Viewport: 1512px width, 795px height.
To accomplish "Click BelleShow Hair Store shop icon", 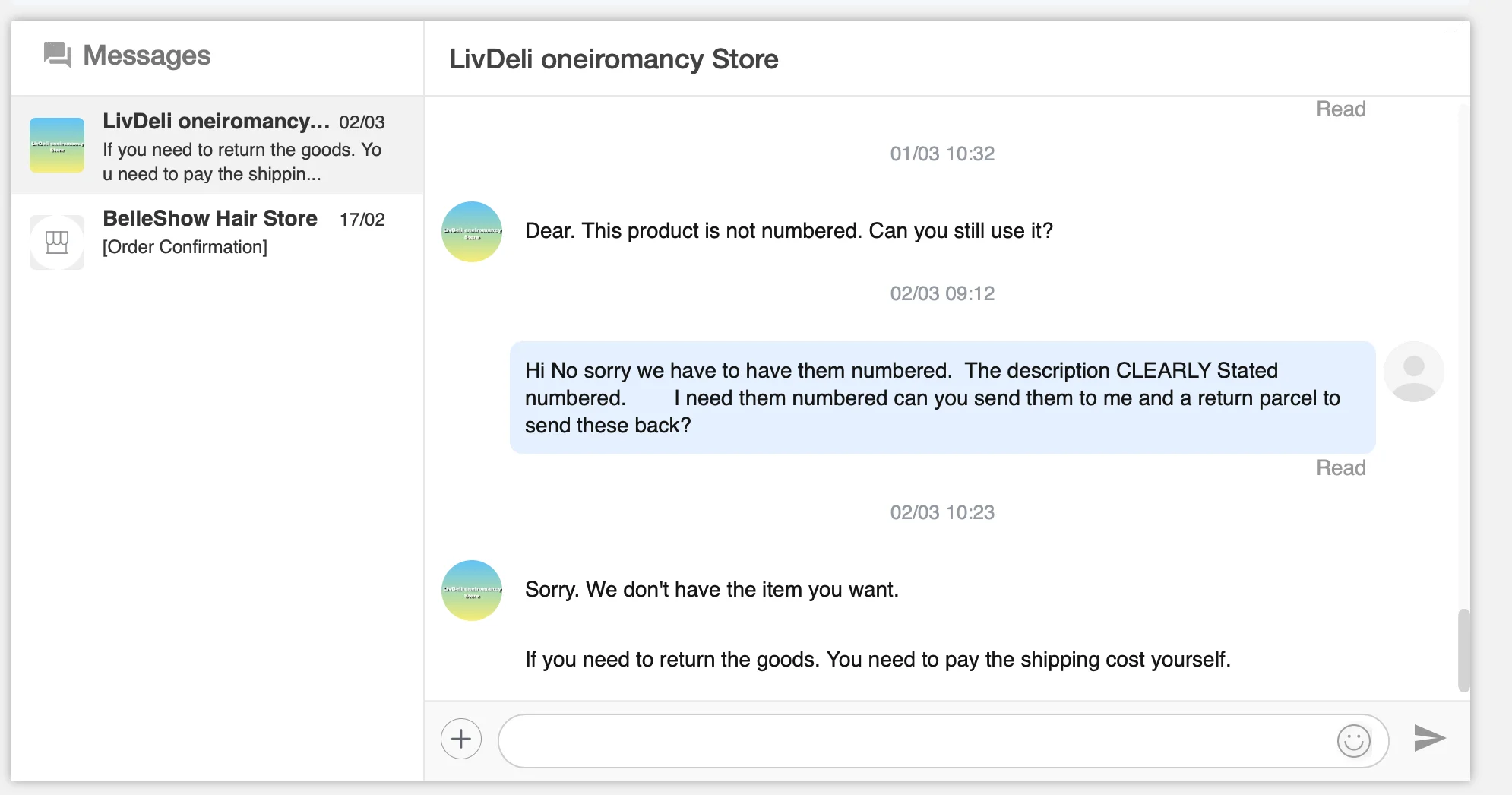I will (57, 242).
